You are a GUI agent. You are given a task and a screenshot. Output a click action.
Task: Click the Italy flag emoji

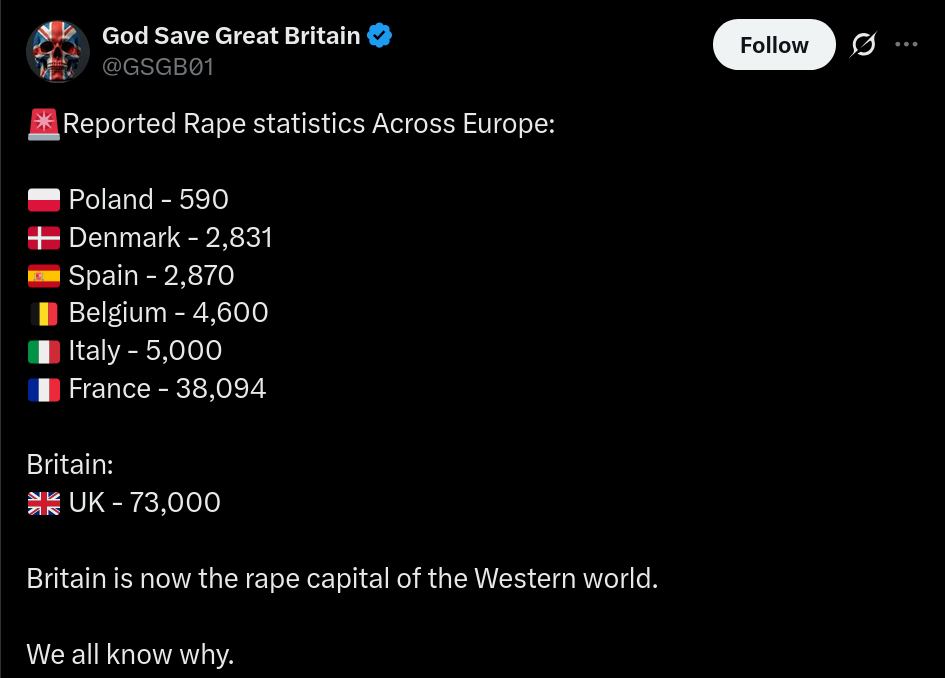tap(44, 352)
